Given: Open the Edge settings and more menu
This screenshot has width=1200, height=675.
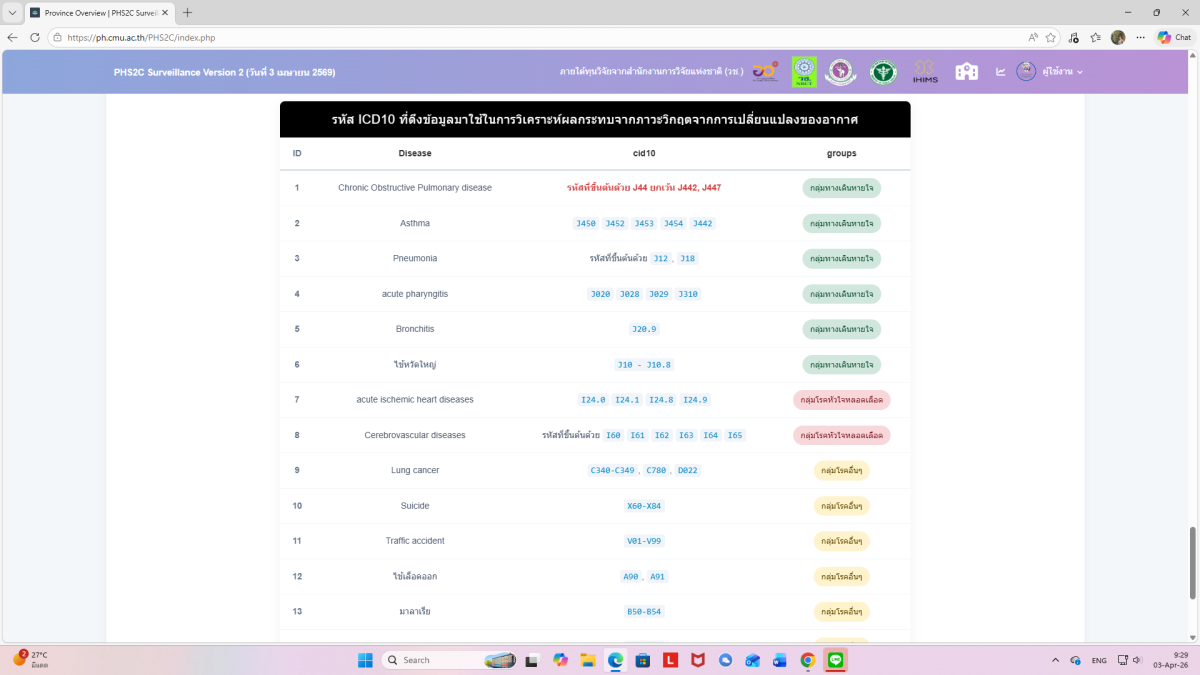Looking at the screenshot, I should click(x=1141, y=37).
